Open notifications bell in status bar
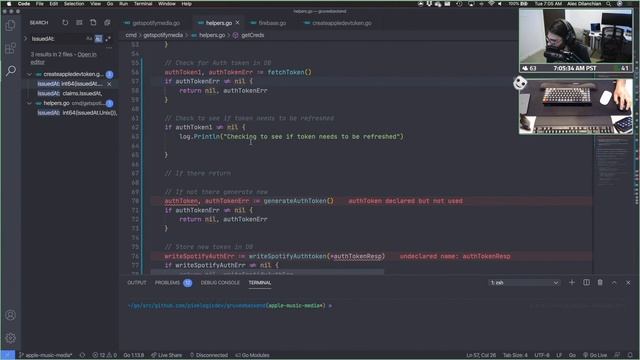Screen dimensions: 640x360 point(630,355)
